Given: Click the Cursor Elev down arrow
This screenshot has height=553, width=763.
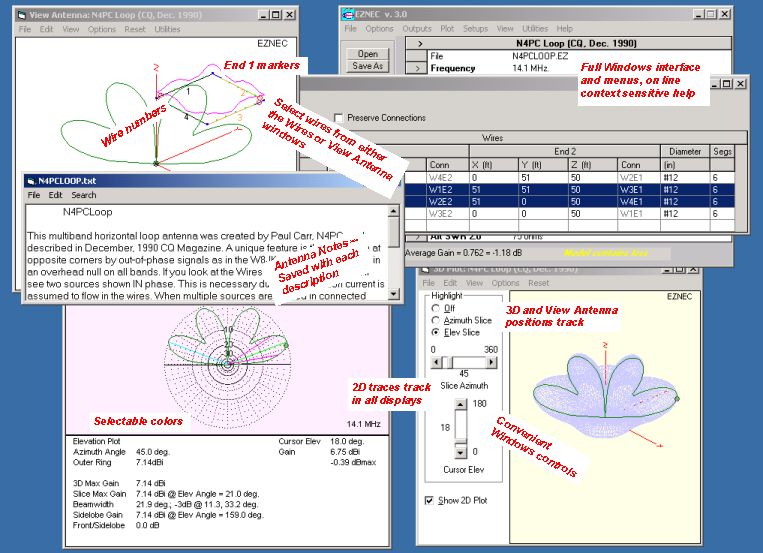Looking at the screenshot, I should 461,451.
